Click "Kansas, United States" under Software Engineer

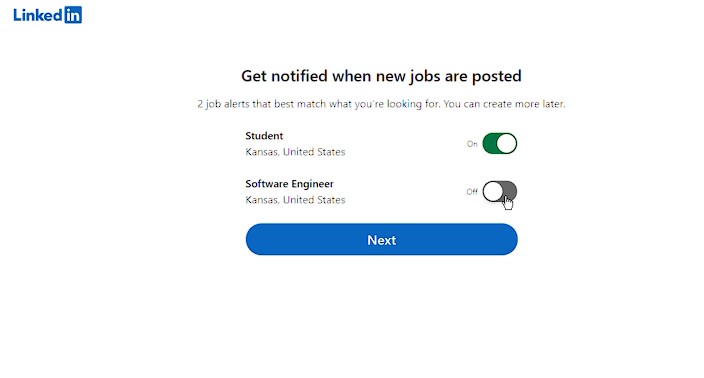pos(295,200)
